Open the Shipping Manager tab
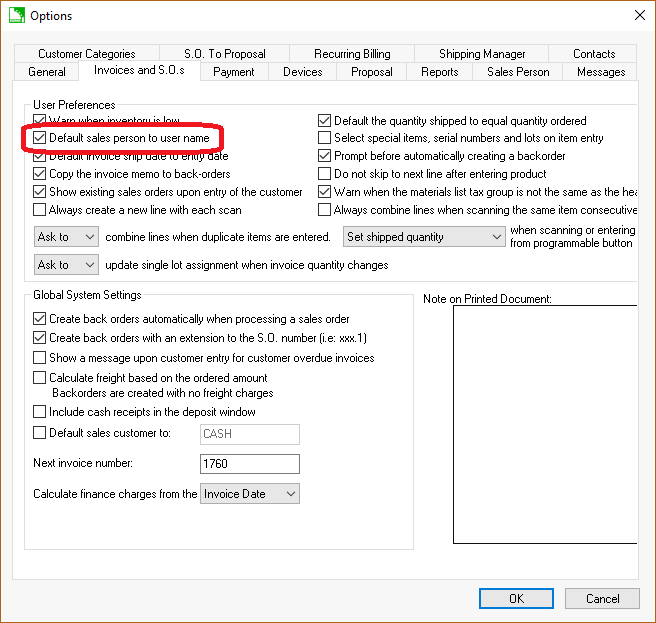 [x=482, y=54]
